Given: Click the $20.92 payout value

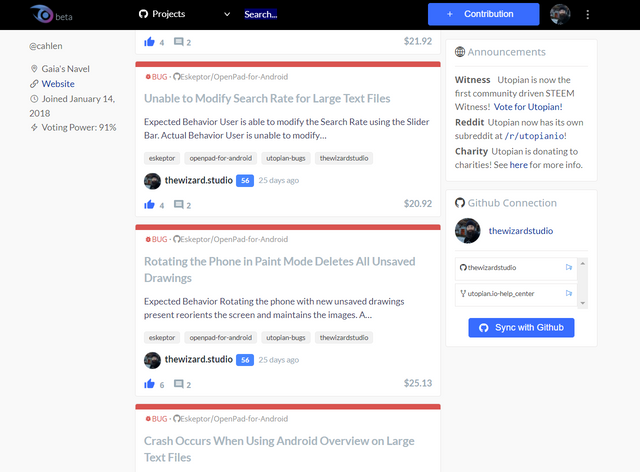Looking at the screenshot, I should click(x=418, y=204).
